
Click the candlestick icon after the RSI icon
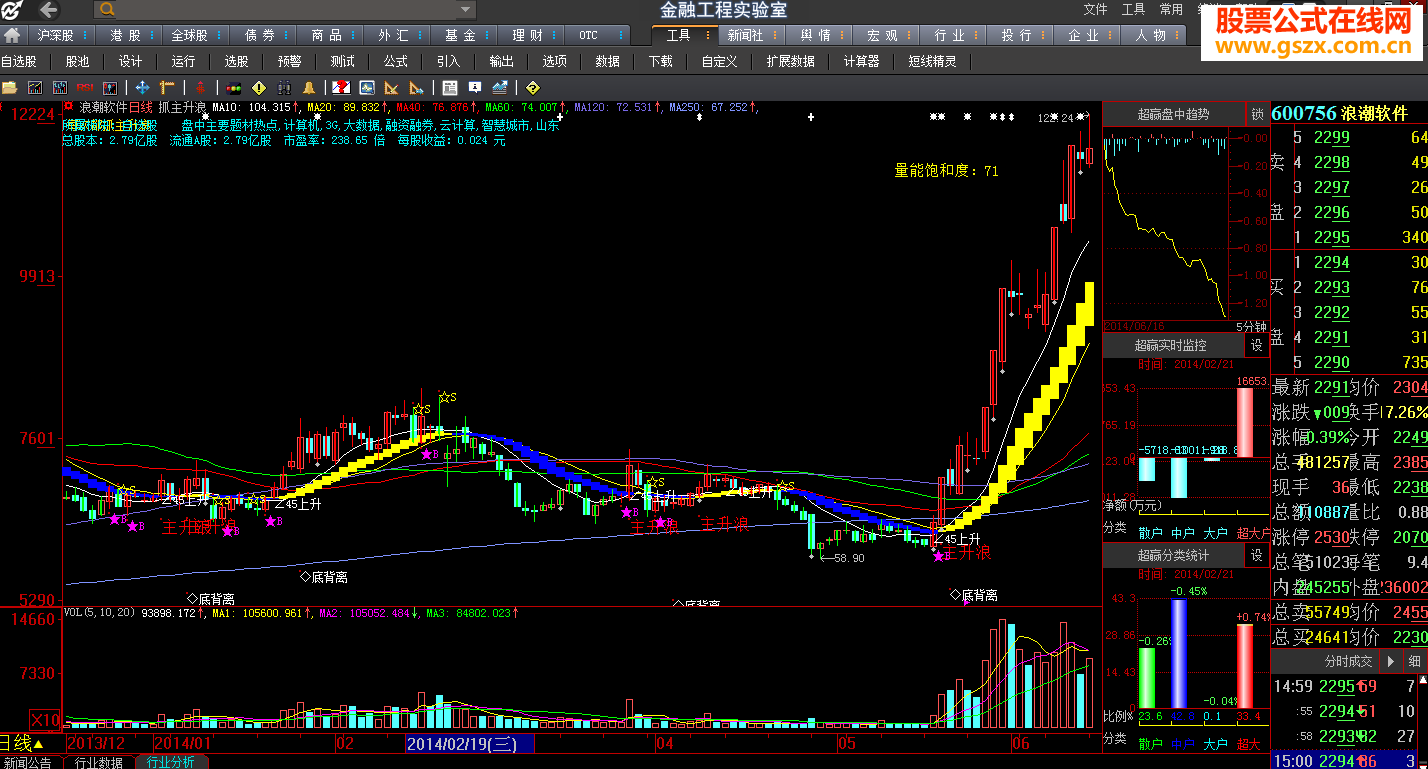tap(110, 88)
